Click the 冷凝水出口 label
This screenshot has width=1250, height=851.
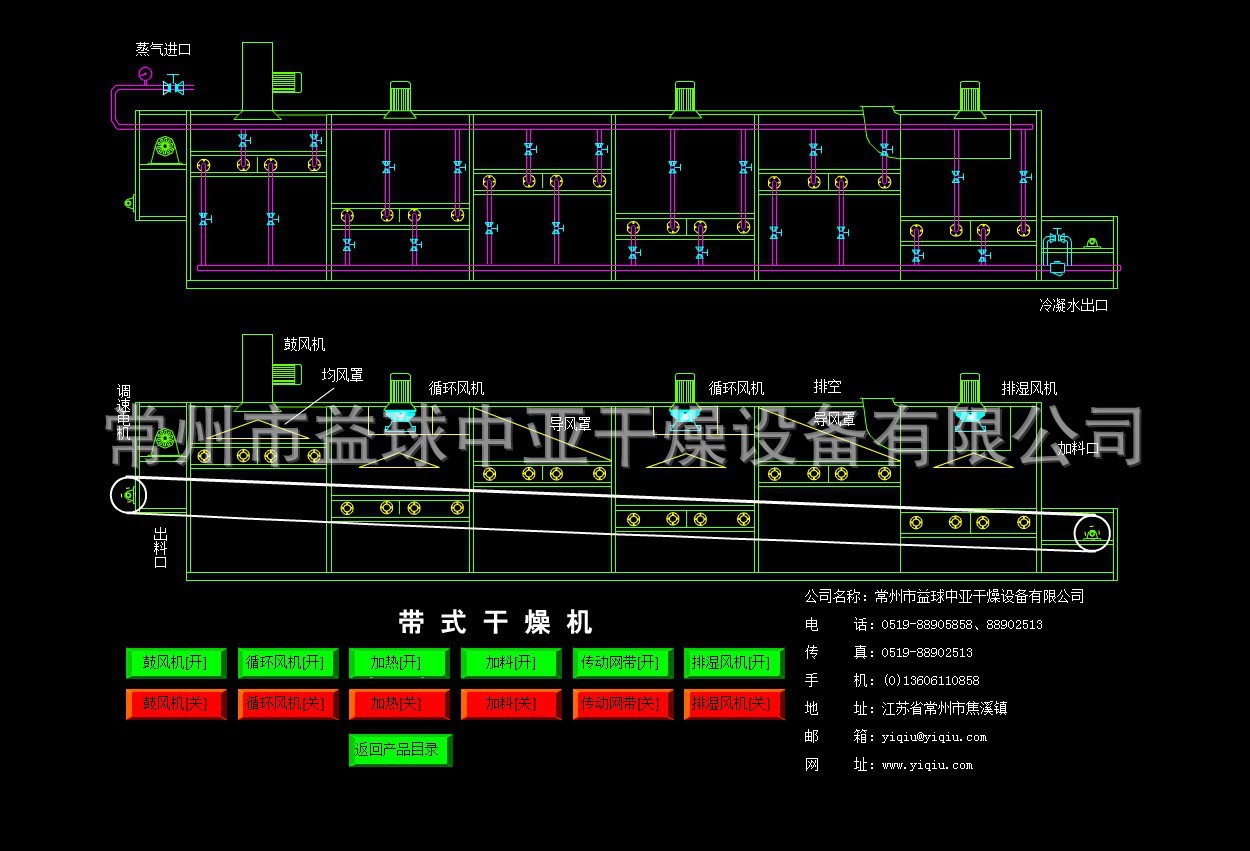(1074, 305)
